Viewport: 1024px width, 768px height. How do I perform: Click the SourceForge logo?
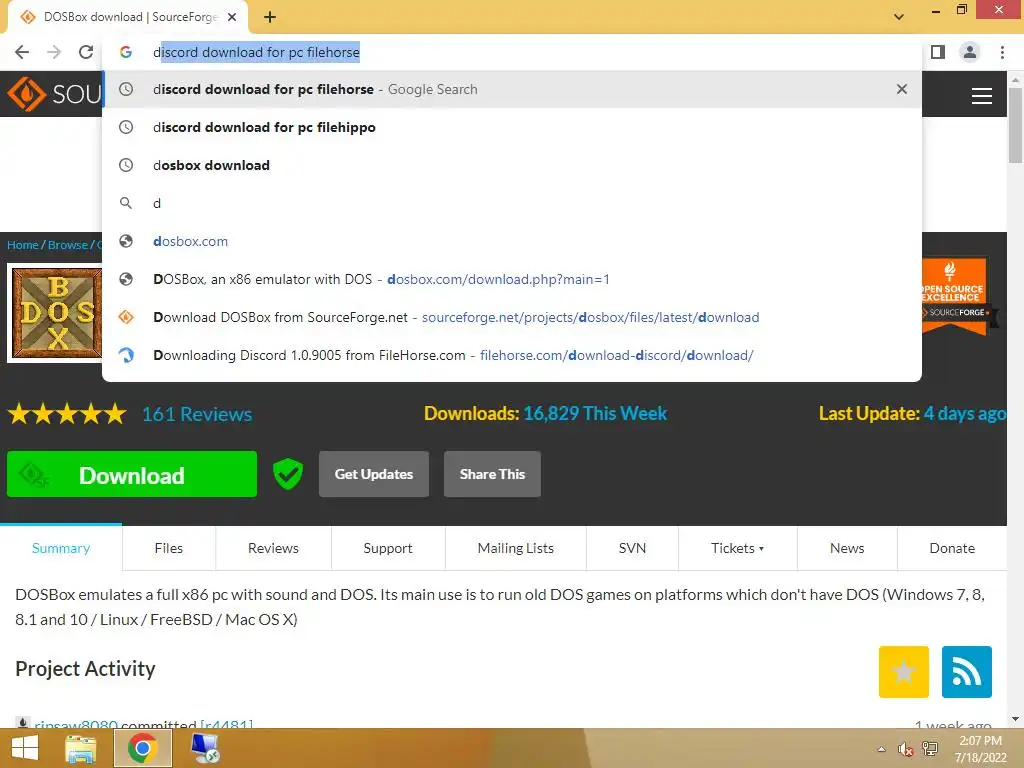click(54, 94)
